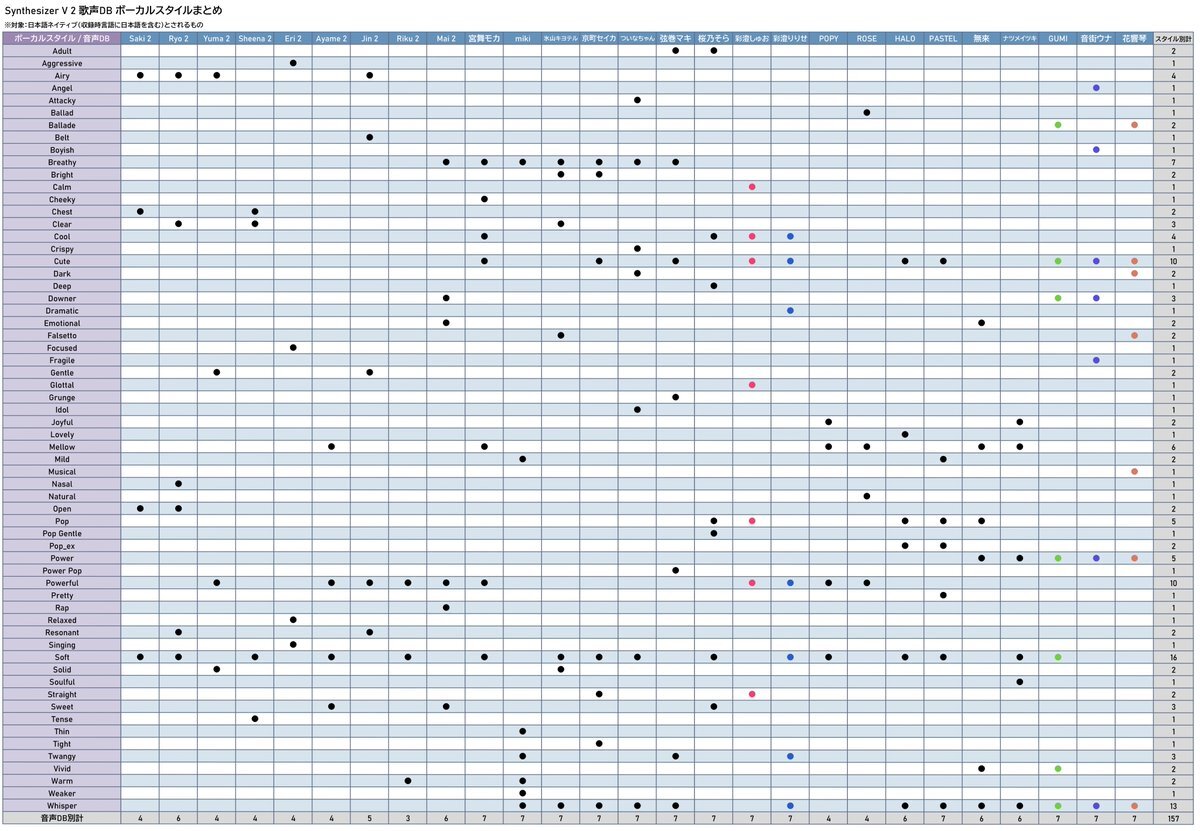Select the "Falsetto" row label
This screenshot has height=831, width=1200.
[x=62, y=335]
